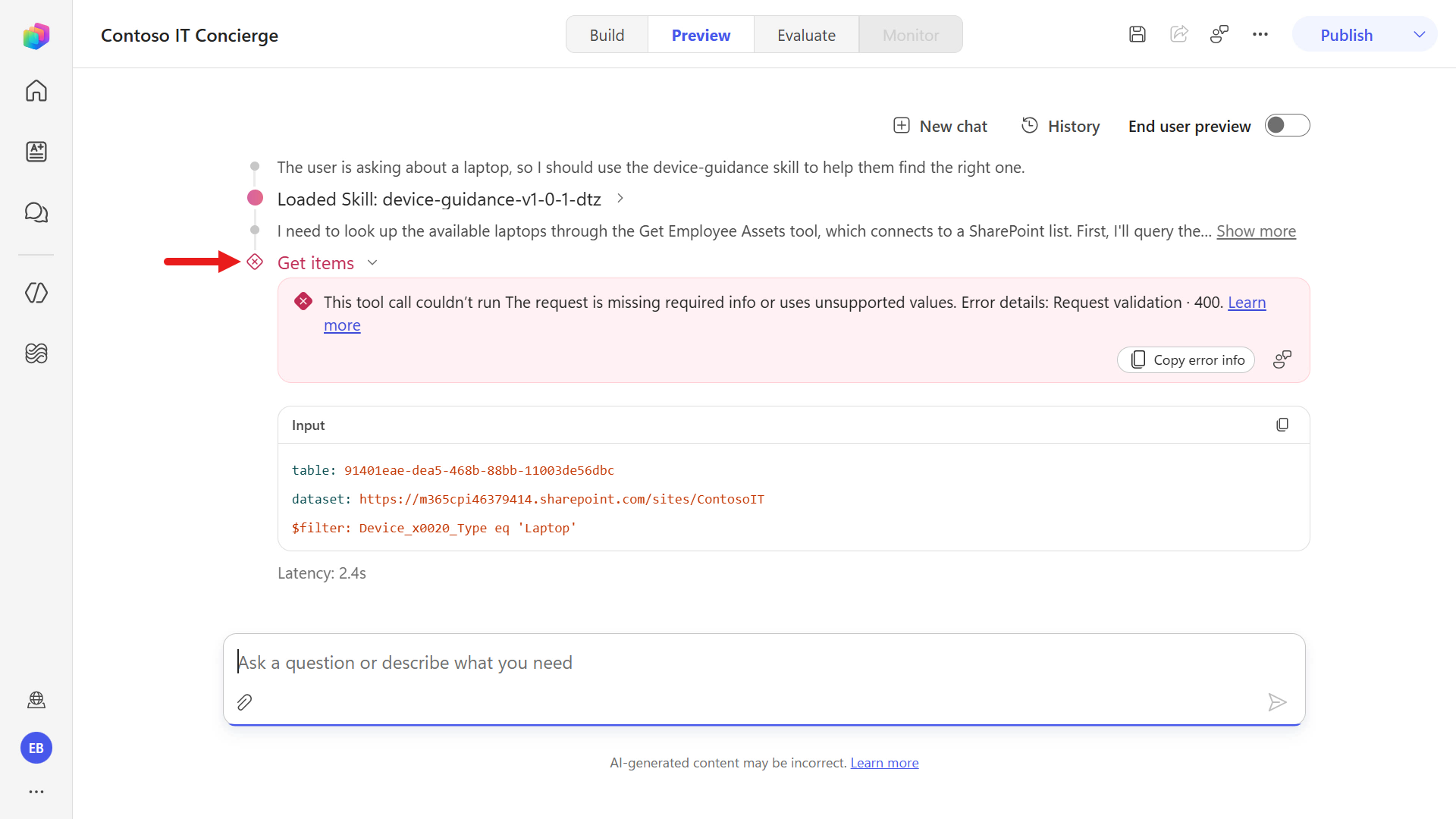Switch to the Evaluate tab

(x=806, y=35)
